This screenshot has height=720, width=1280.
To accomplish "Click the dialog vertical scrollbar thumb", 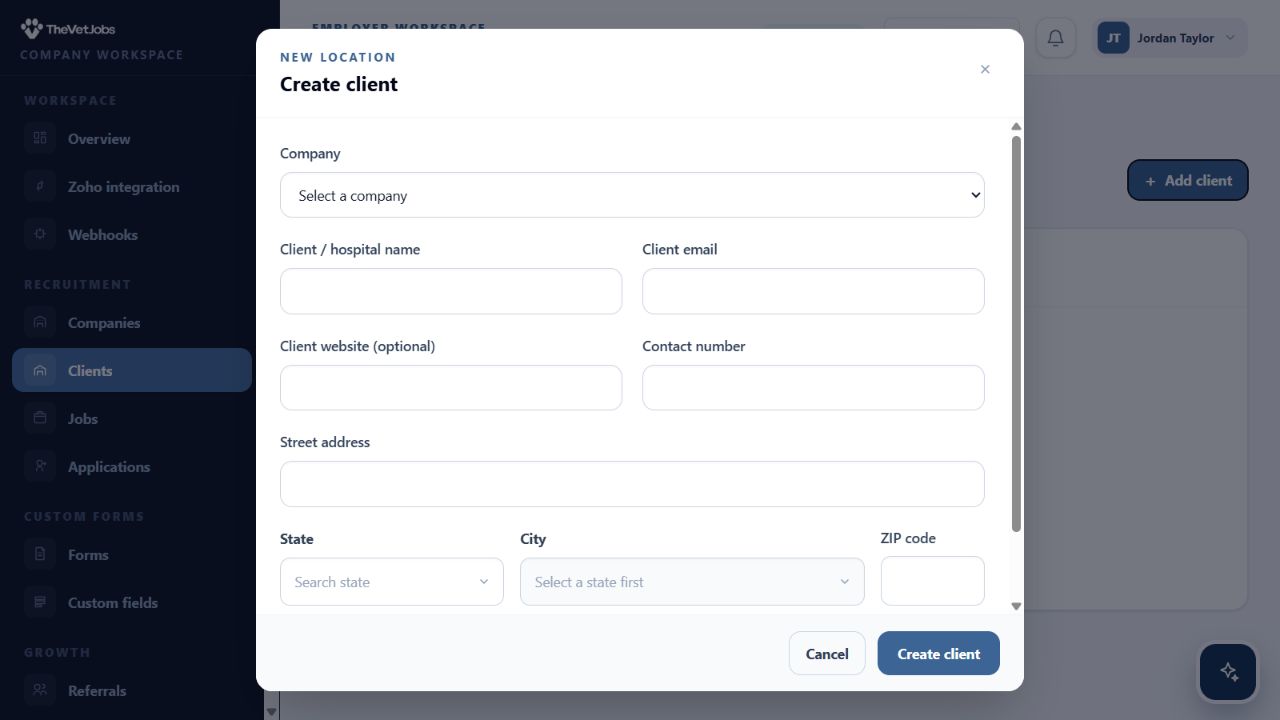I will tap(1016, 334).
